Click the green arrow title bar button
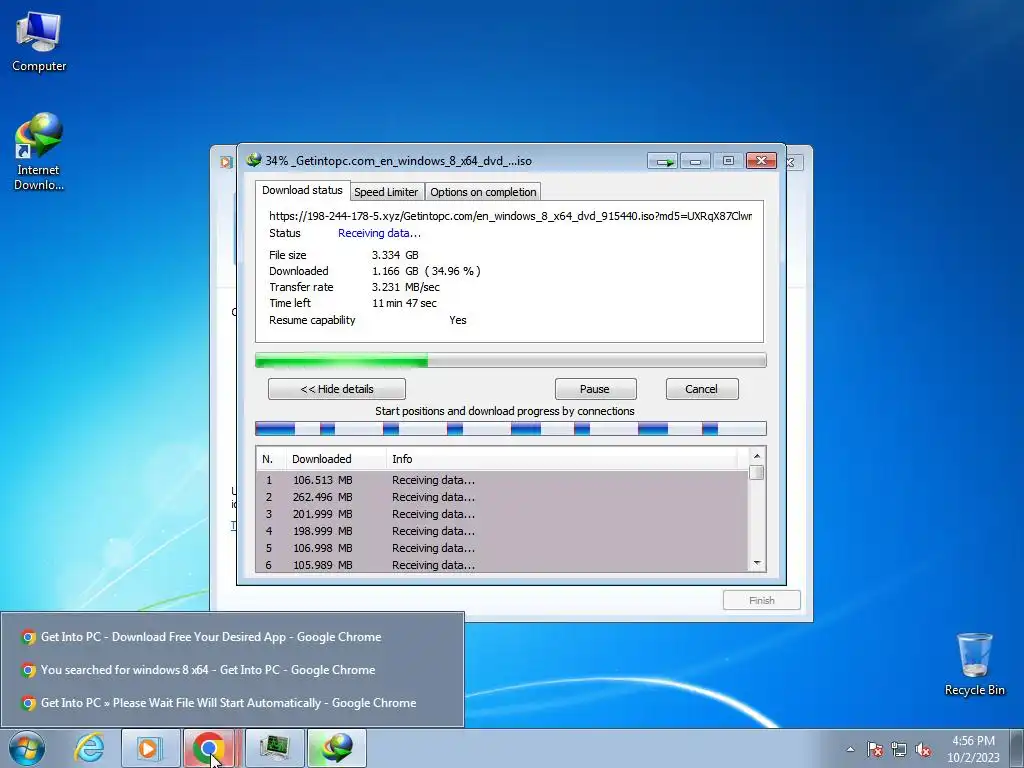The width and height of the screenshot is (1024, 768). [663, 161]
